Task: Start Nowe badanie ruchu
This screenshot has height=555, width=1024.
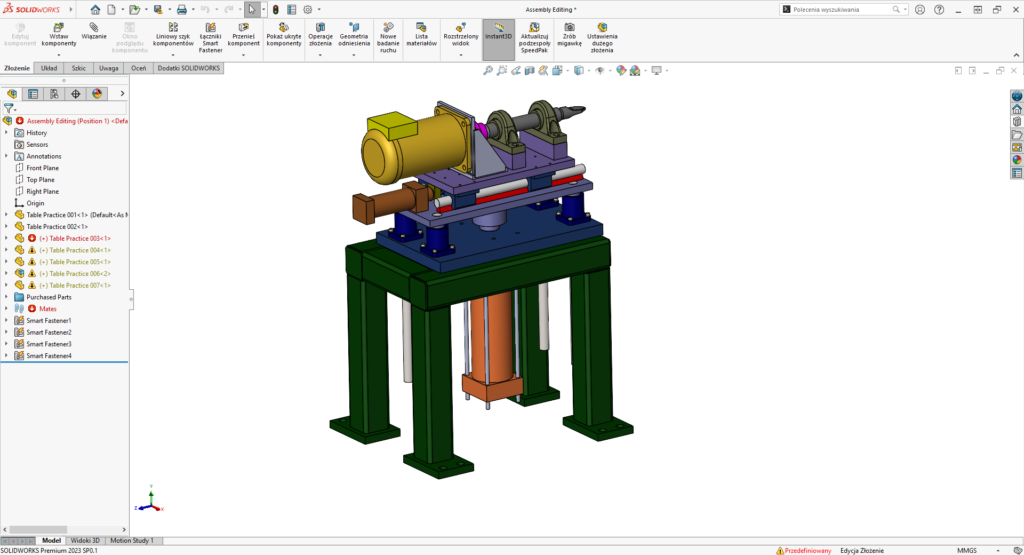Action: [x=388, y=38]
